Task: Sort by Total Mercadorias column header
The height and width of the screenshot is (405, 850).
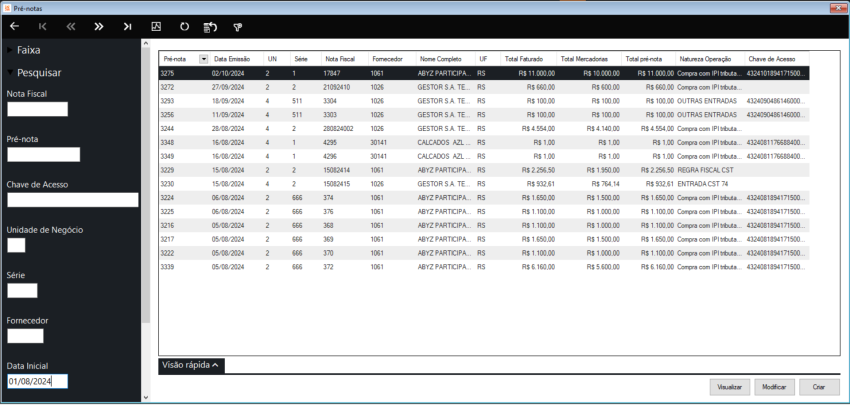Action: click(x=589, y=59)
